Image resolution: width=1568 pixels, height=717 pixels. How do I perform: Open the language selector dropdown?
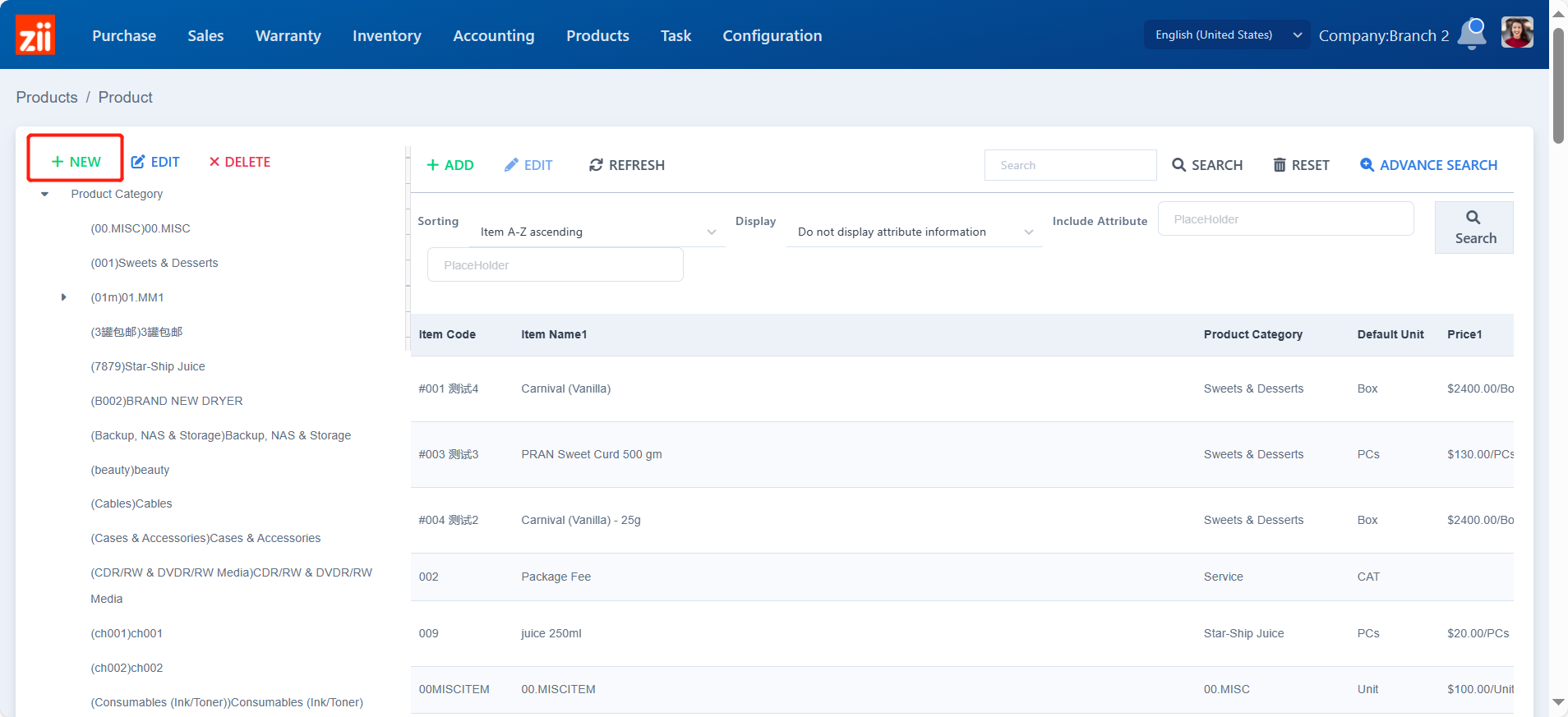tap(1227, 34)
